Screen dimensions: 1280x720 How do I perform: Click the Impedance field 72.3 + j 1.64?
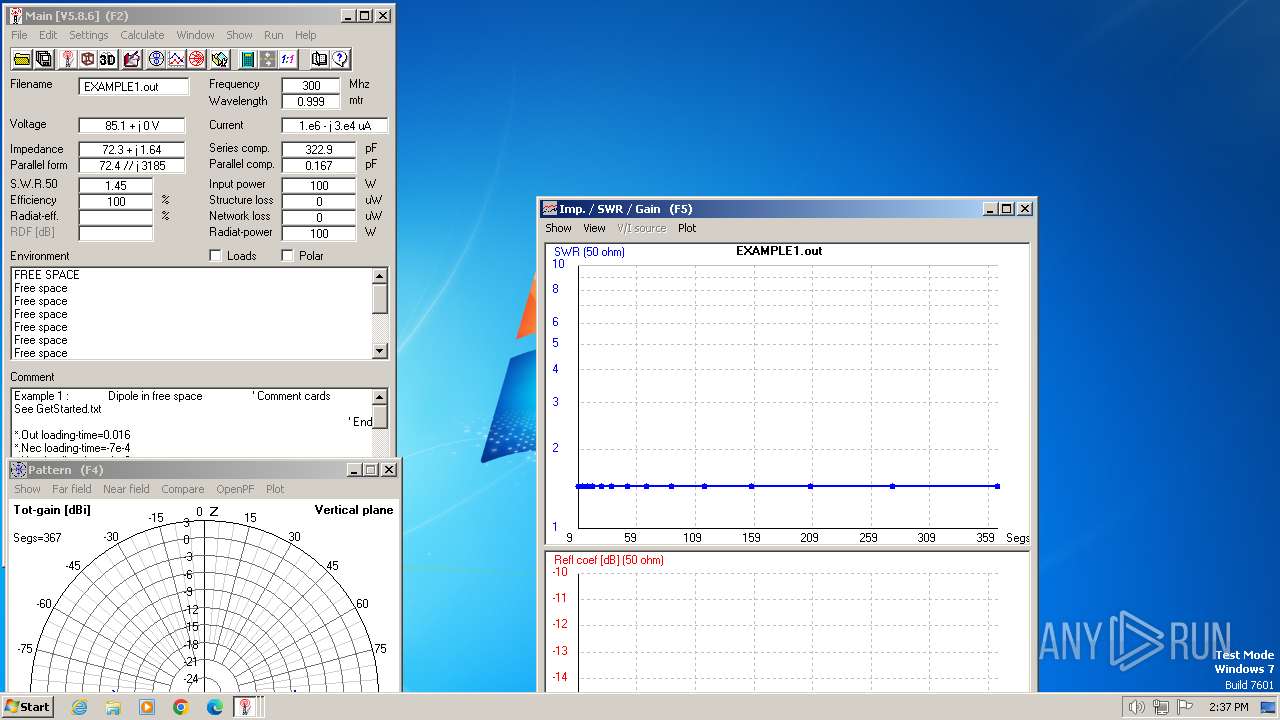pos(134,150)
